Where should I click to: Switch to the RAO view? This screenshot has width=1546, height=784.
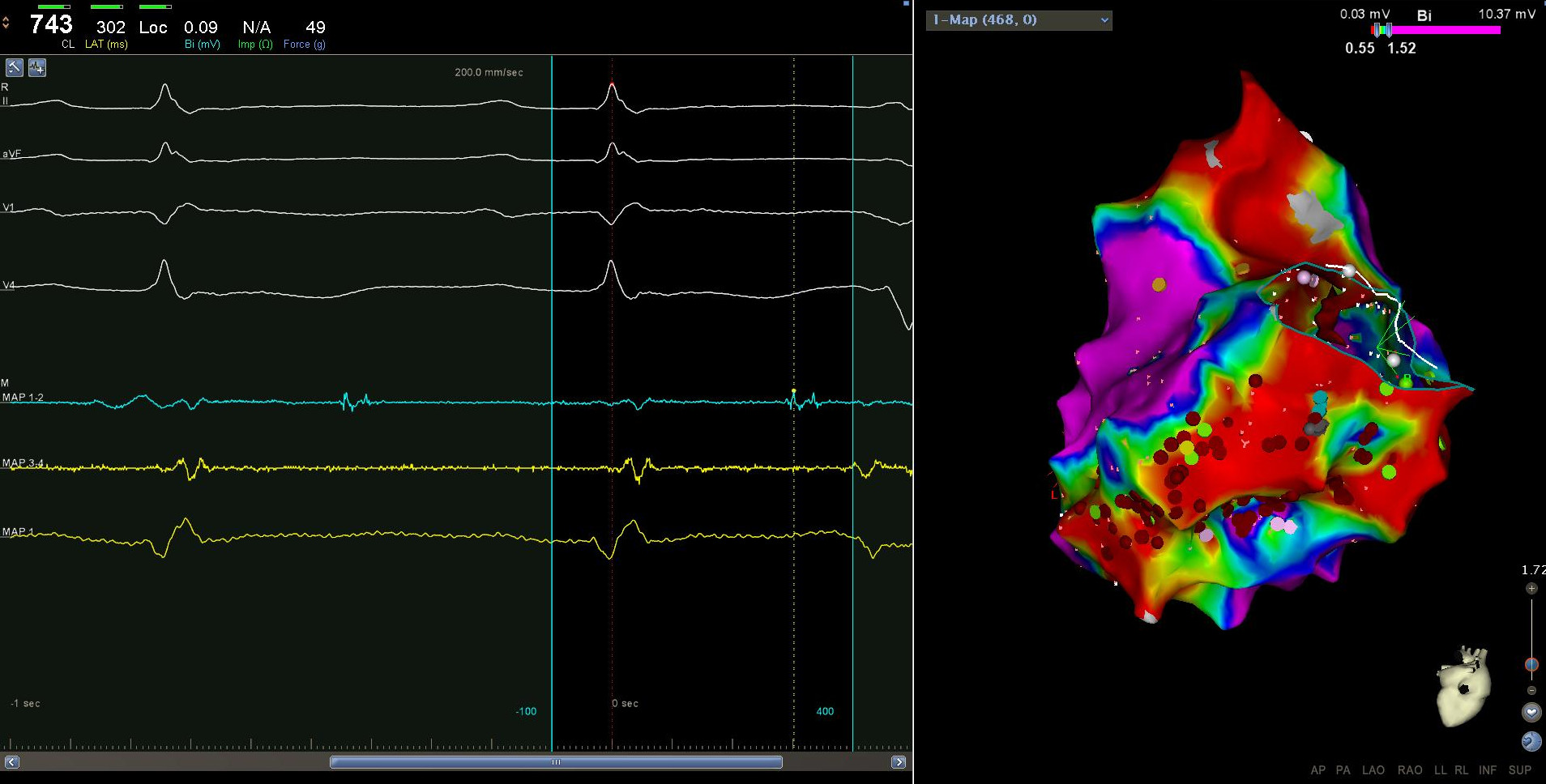click(1409, 770)
